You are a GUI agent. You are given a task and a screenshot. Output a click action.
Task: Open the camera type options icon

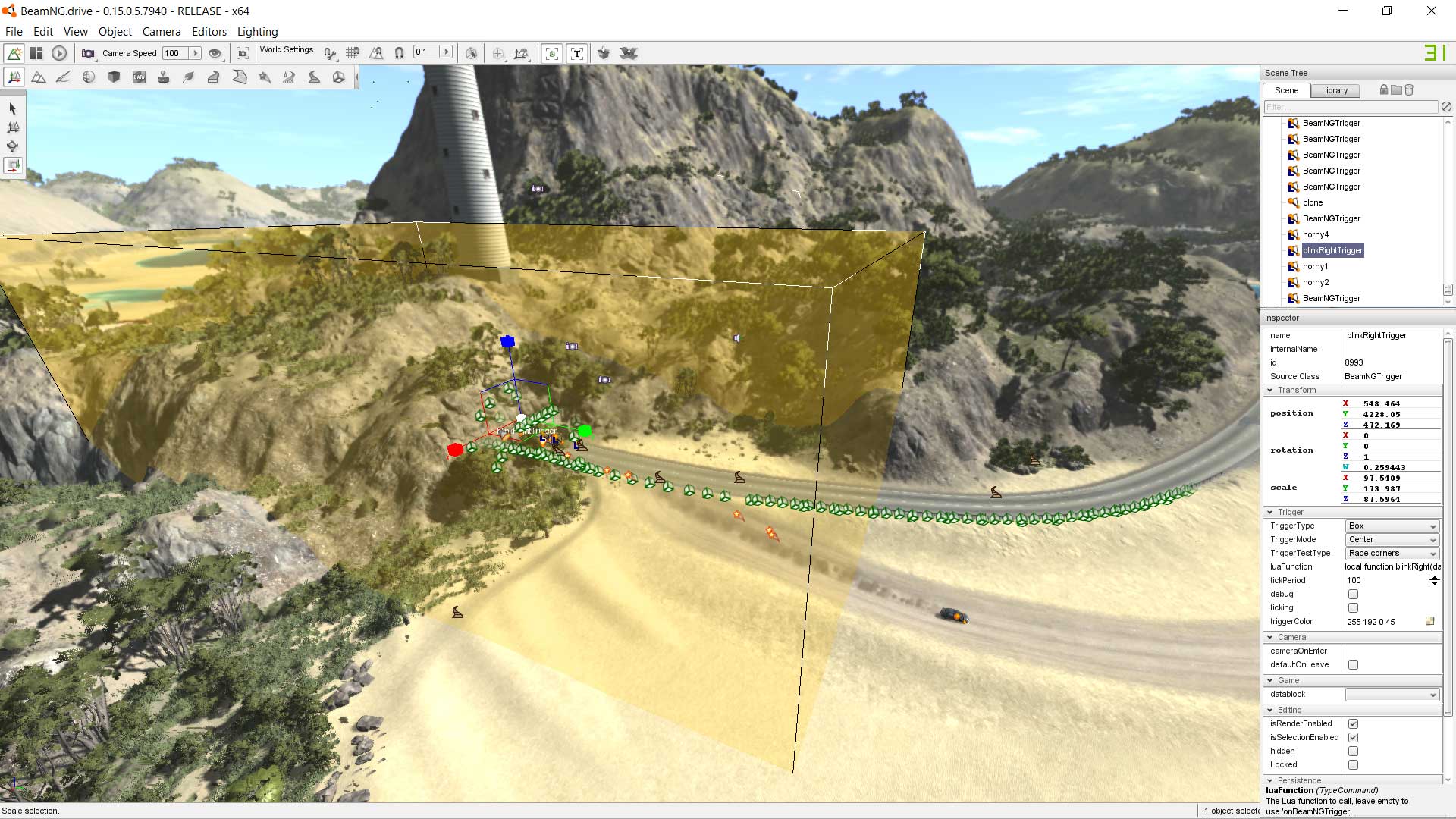coord(88,53)
